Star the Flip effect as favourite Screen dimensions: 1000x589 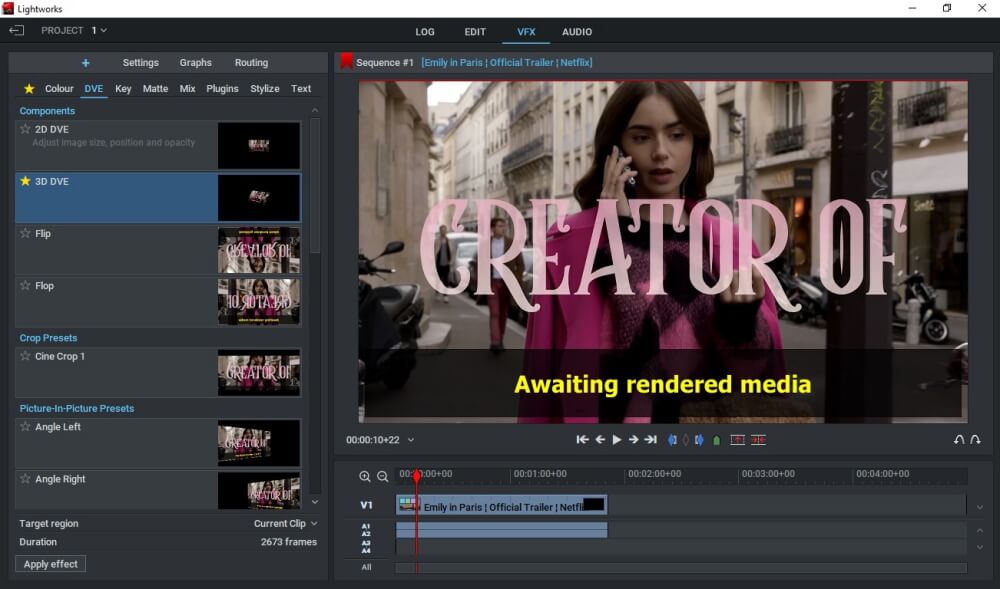pos(26,233)
